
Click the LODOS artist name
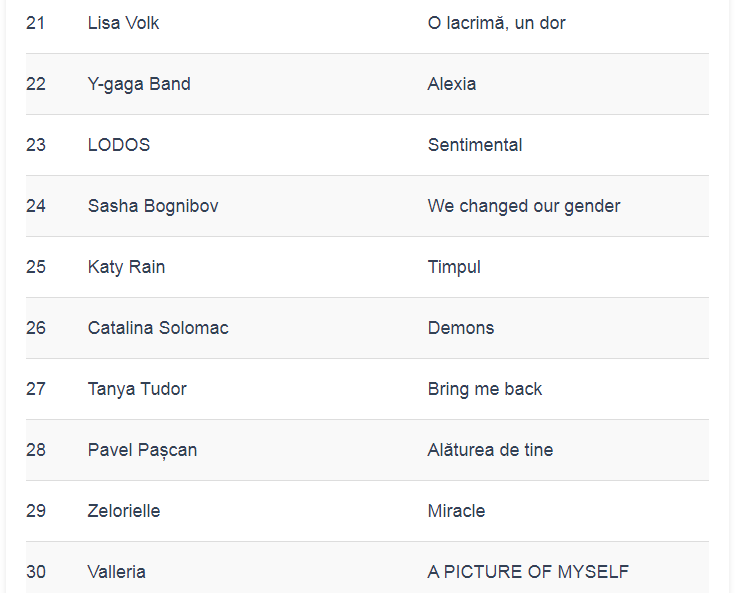[119, 145]
